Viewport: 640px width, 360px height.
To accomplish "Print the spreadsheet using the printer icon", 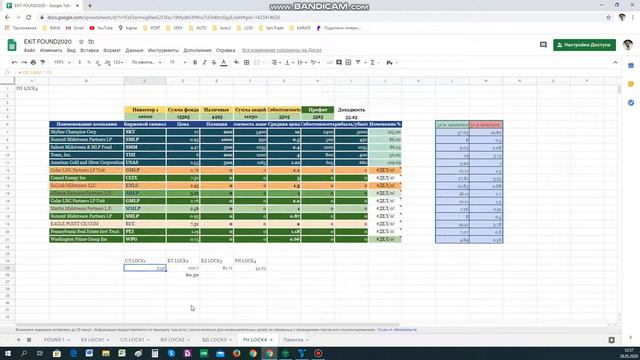I will pos(33,62).
